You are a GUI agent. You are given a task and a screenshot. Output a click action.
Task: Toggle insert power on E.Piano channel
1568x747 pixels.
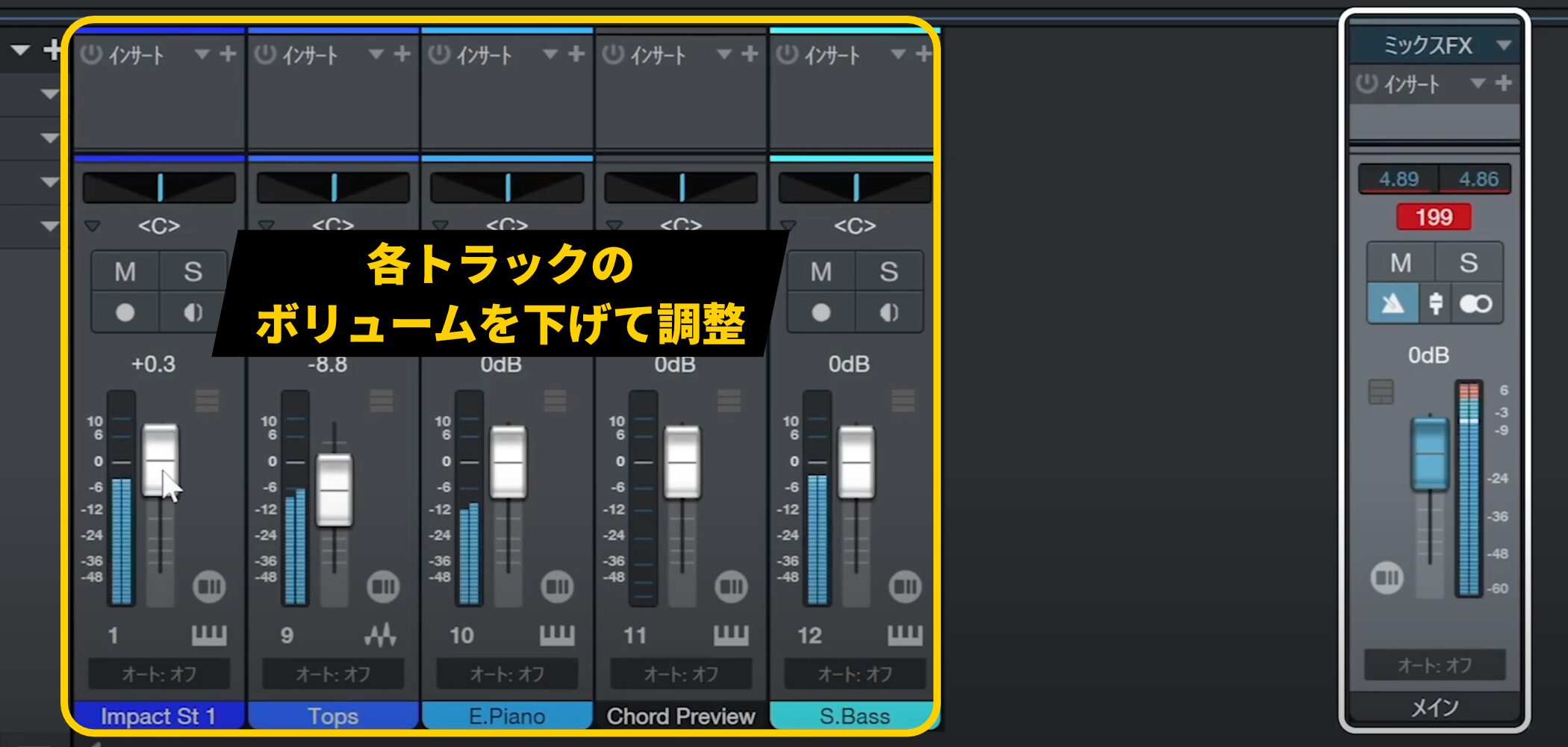coord(439,55)
